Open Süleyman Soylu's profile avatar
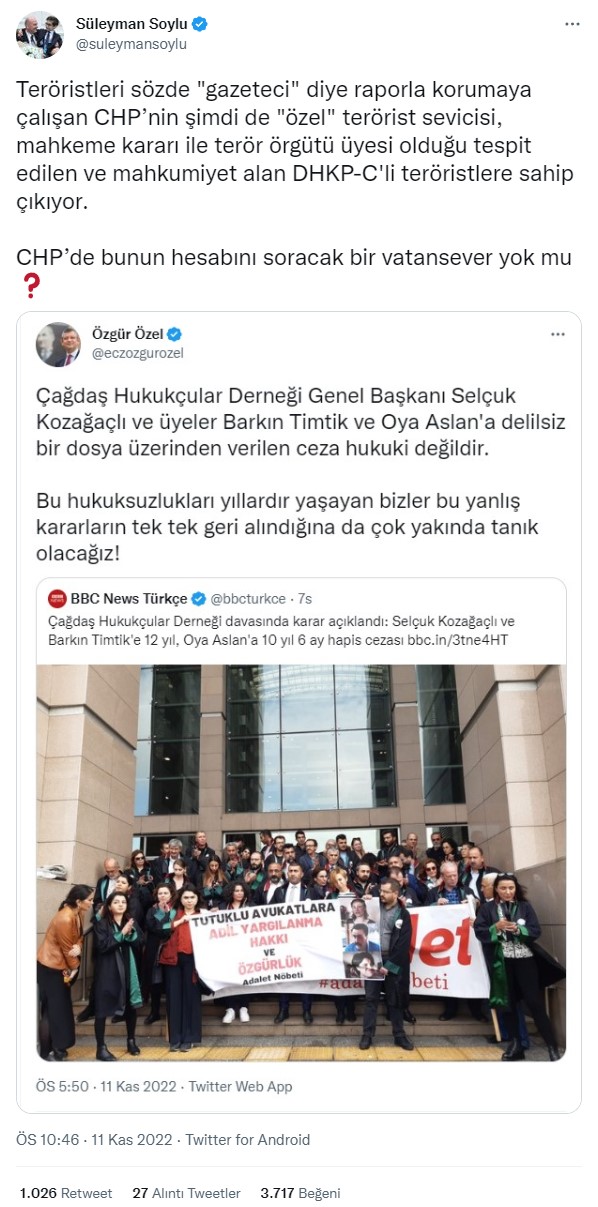Image resolution: width=598 pixels, height=1207 pixels. (40, 34)
